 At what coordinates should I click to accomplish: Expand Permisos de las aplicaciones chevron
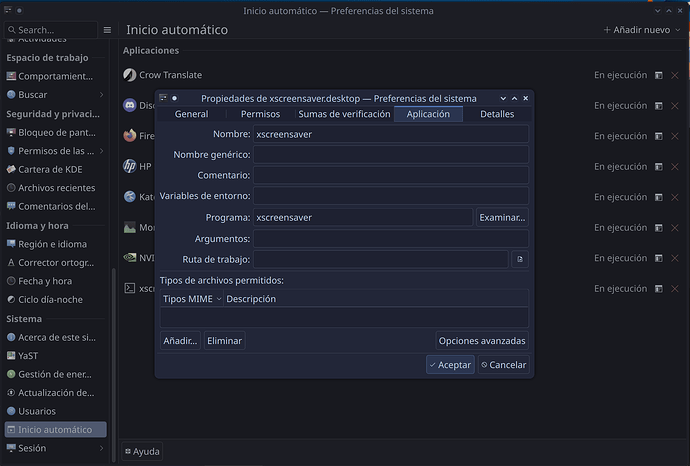(102, 150)
